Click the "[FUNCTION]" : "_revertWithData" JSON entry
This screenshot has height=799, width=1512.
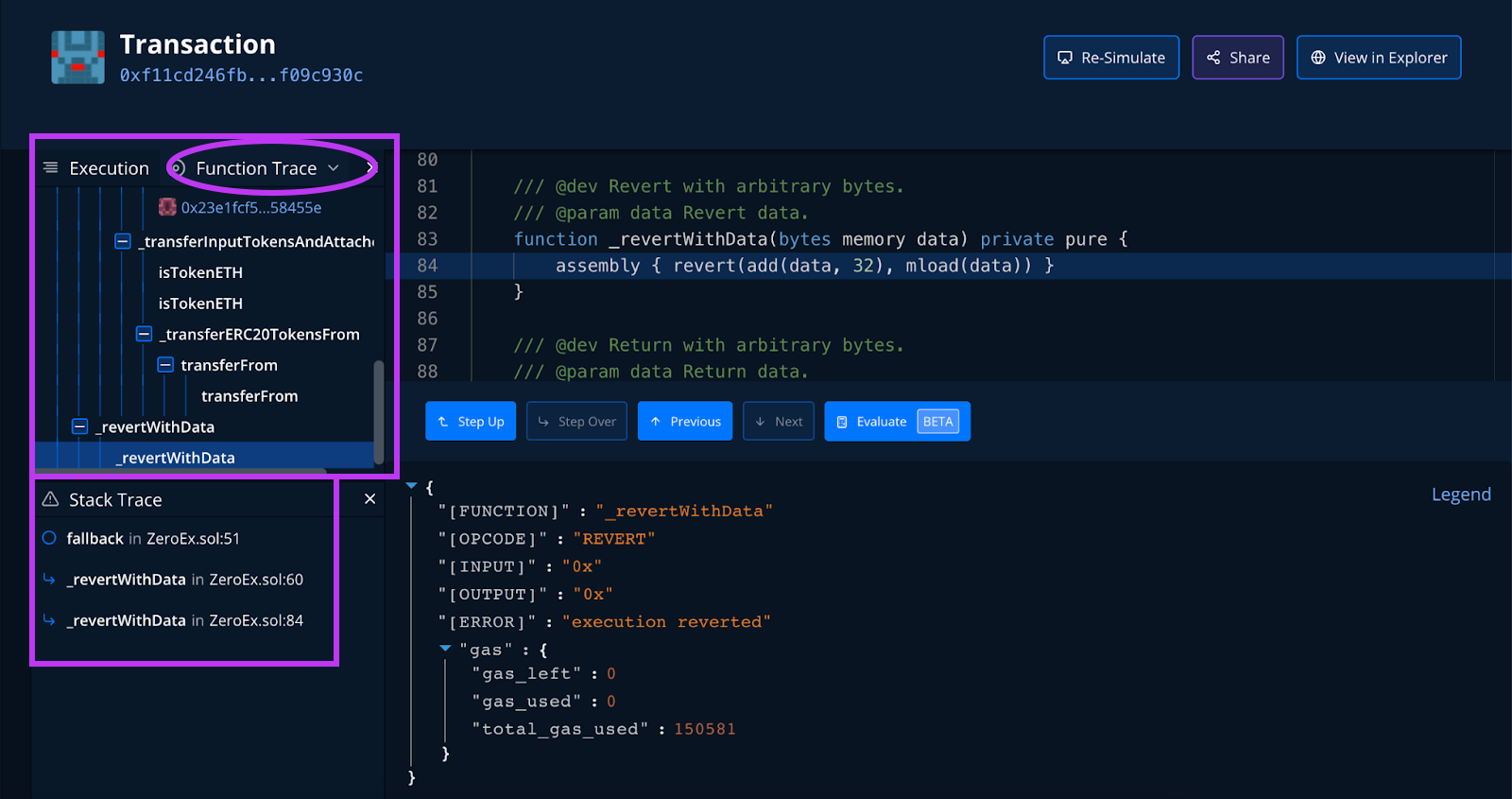(x=606, y=511)
